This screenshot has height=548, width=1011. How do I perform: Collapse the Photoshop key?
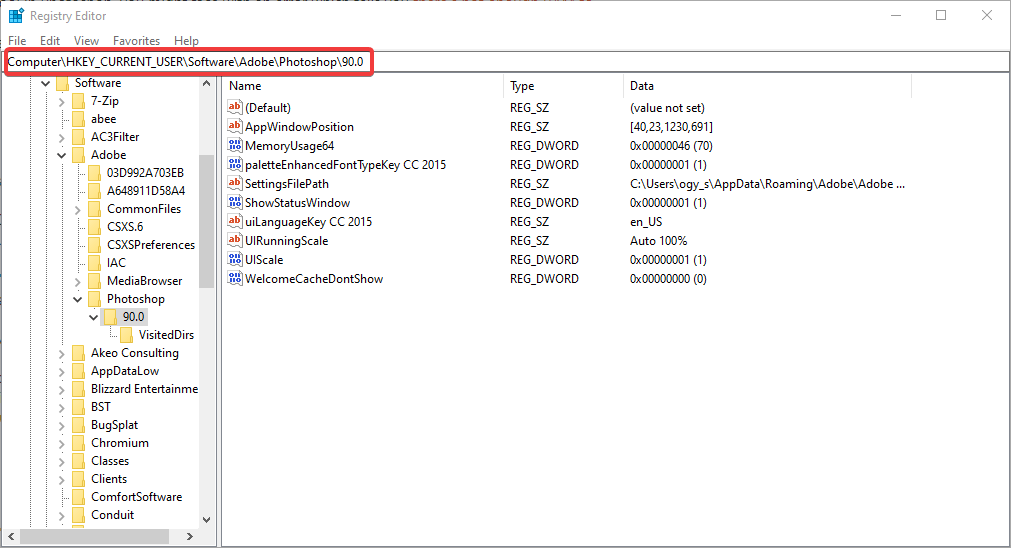coord(77,299)
